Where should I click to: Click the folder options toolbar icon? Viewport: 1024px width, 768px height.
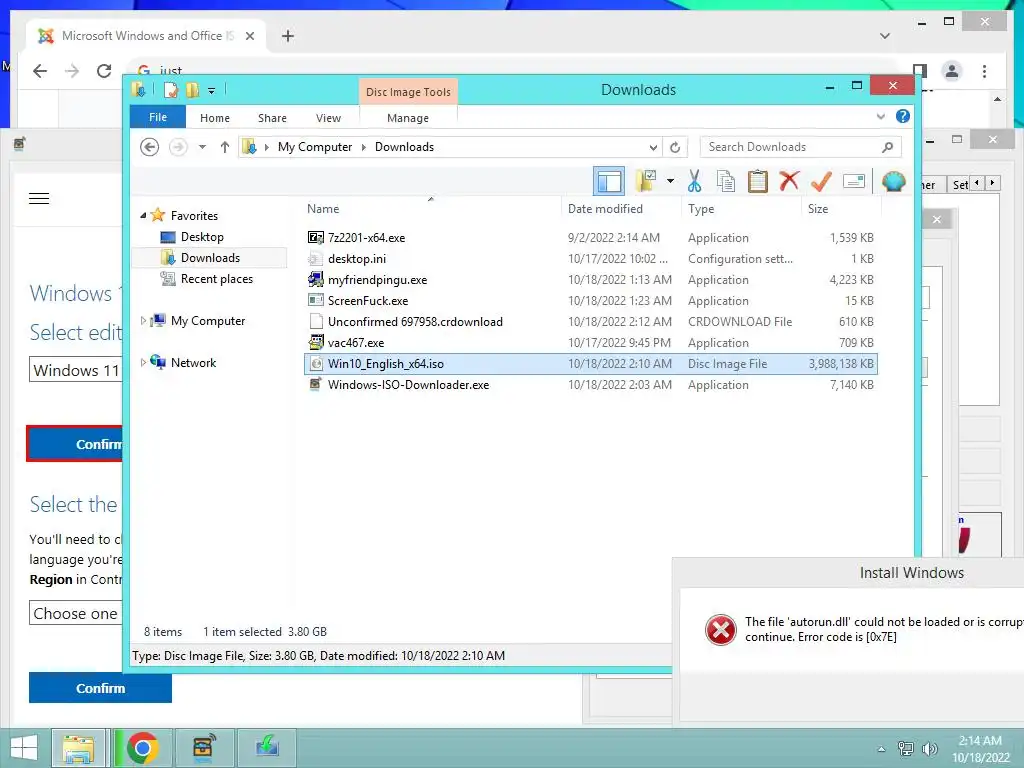pyautogui.click(x=647, y=181)
